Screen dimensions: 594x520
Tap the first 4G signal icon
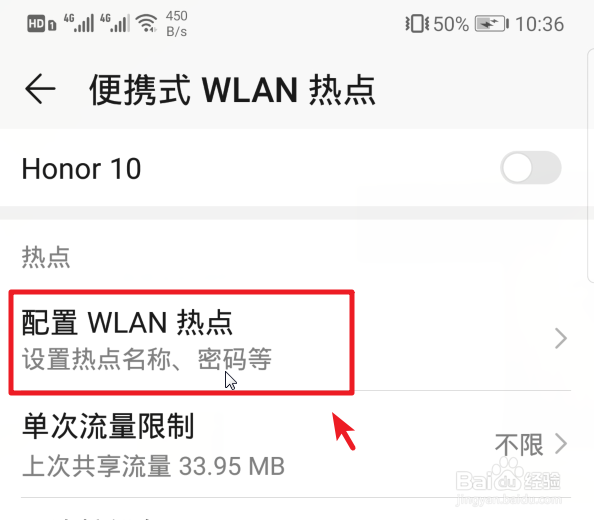(78, 23)
